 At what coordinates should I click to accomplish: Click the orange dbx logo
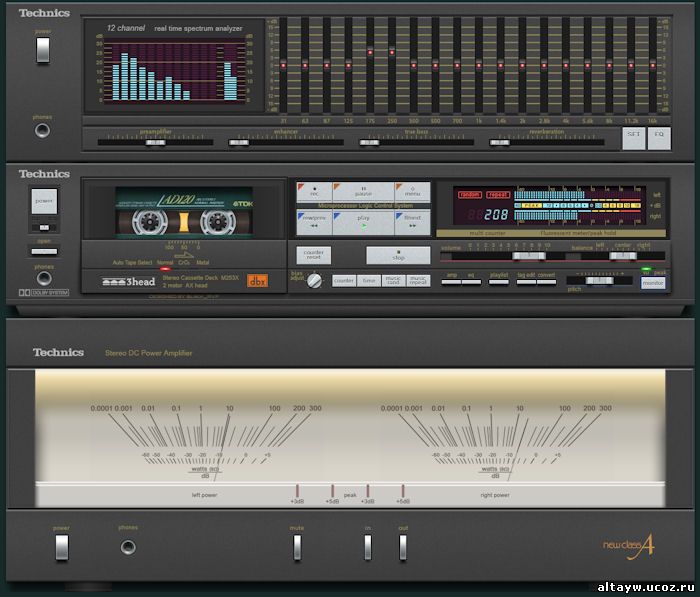coord(258,280)
